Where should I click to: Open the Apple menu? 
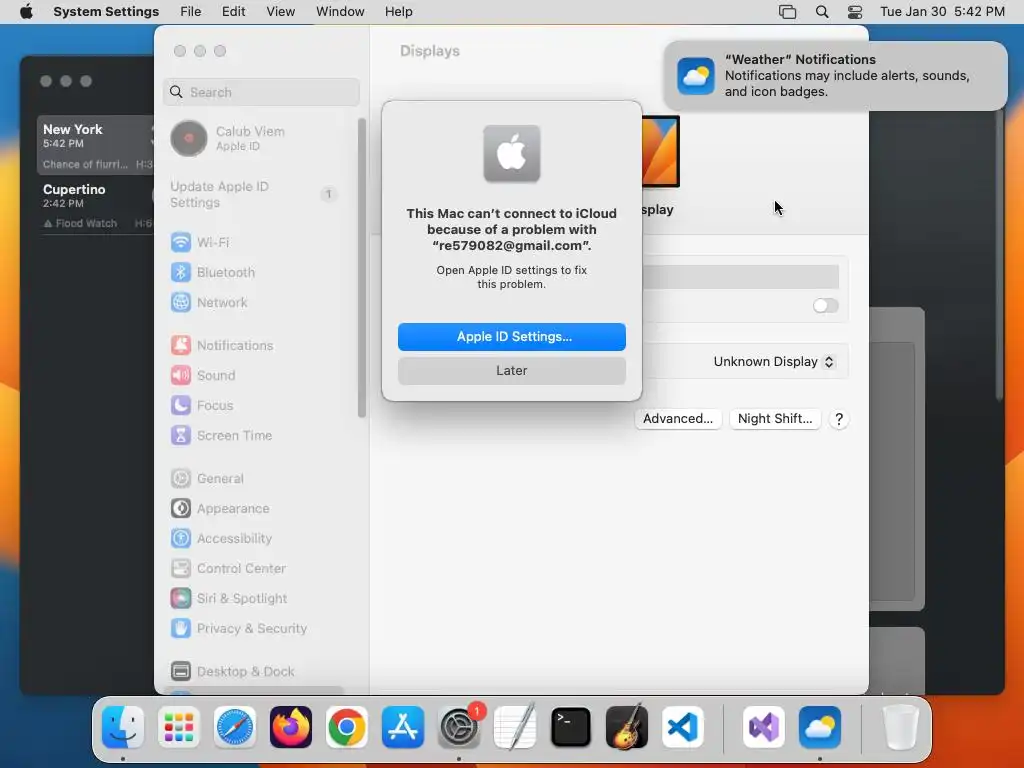(x=26, y=12)
